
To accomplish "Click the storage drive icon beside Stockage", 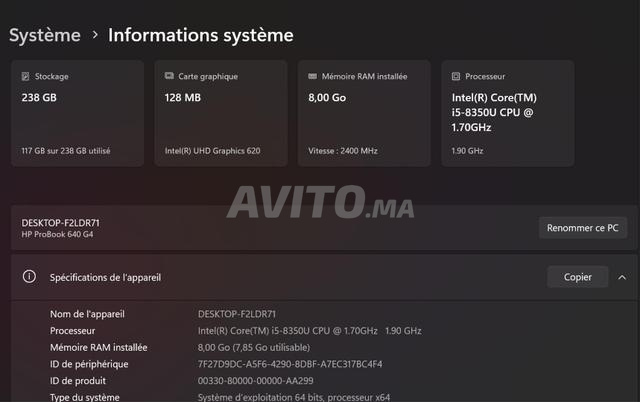I will 26,76.
